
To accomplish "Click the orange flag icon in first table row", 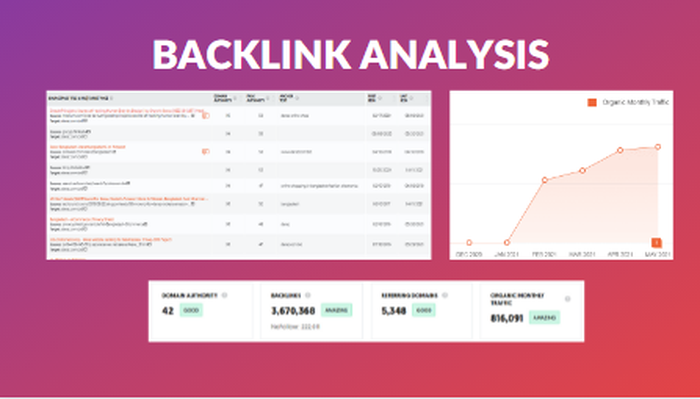I will pos(206,116).
